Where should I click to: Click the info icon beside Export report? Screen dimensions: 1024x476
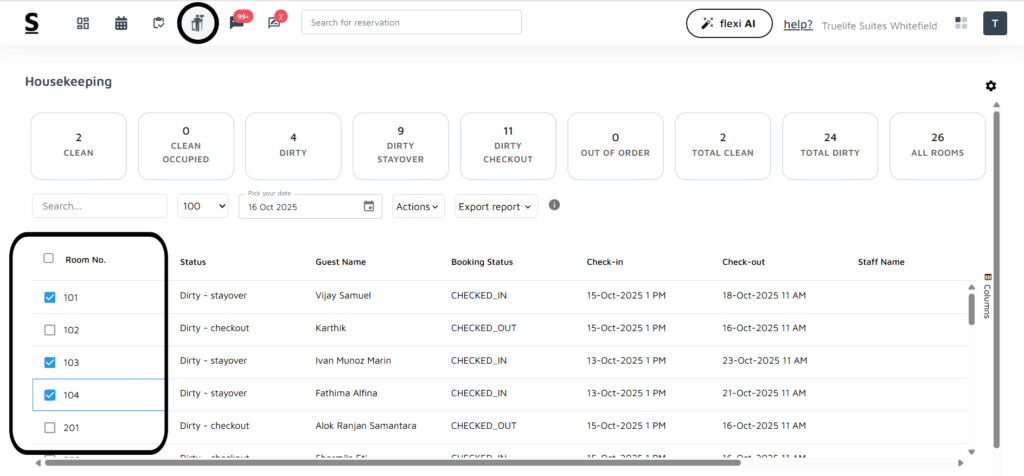pyautogui.click(x=554, y=205)
